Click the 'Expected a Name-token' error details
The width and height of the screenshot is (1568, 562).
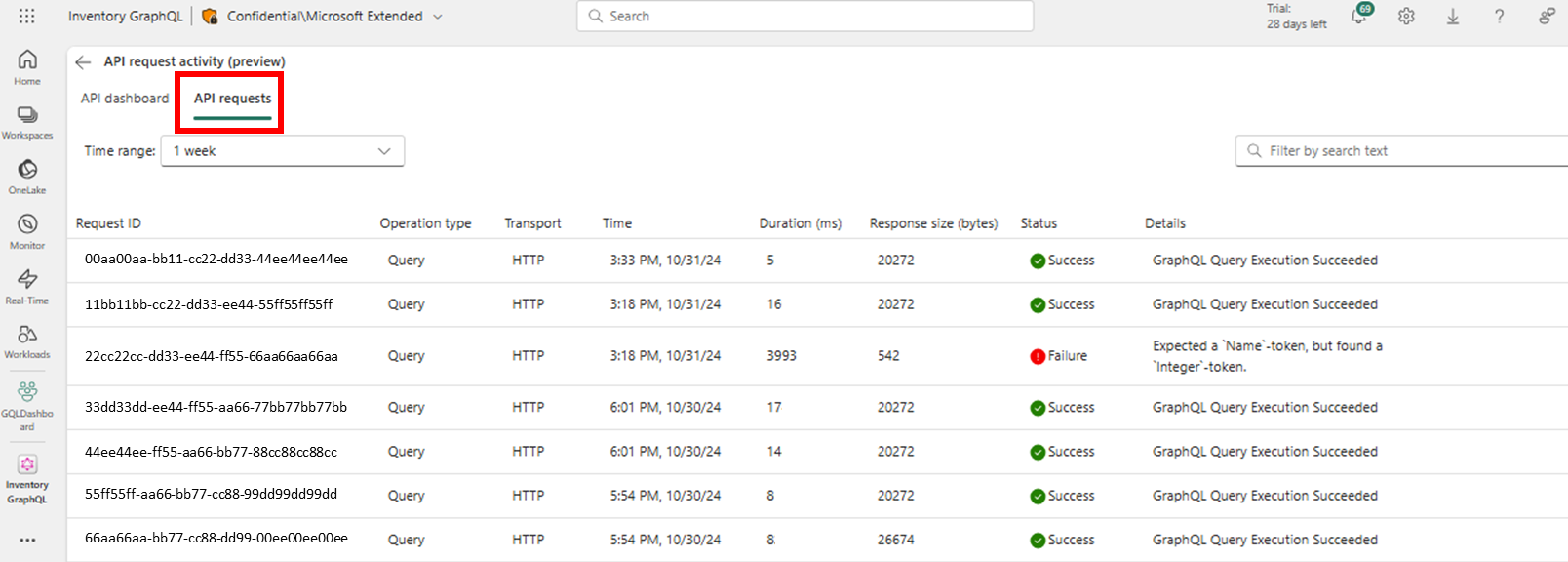(1268, 356)
